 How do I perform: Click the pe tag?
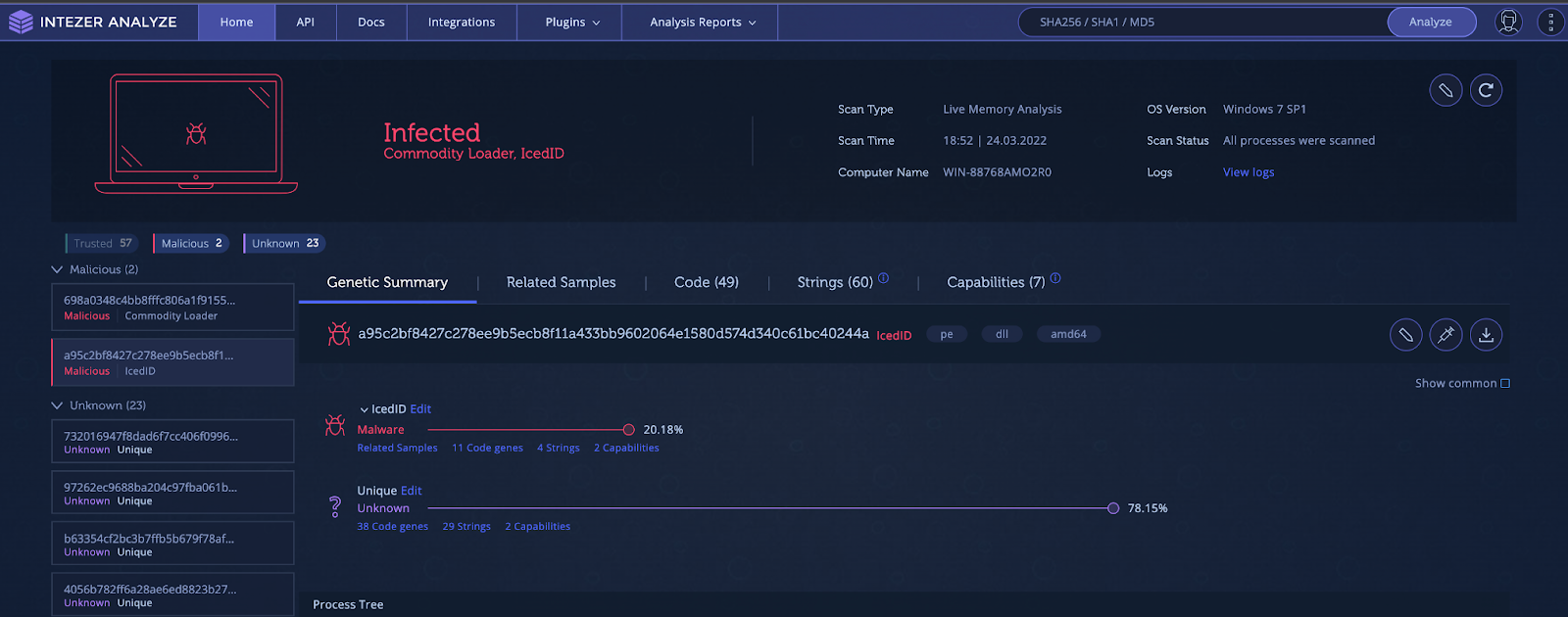point(947,334)
